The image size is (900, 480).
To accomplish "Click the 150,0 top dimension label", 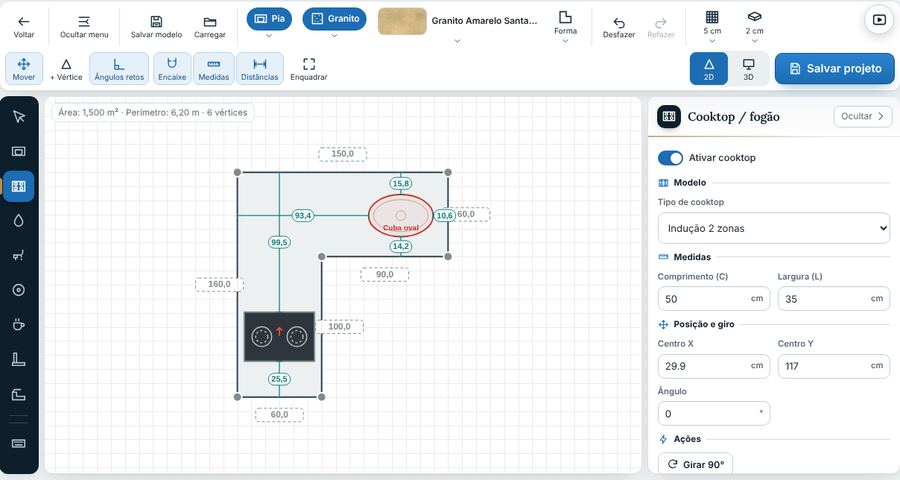I will [x=343, y=154].
